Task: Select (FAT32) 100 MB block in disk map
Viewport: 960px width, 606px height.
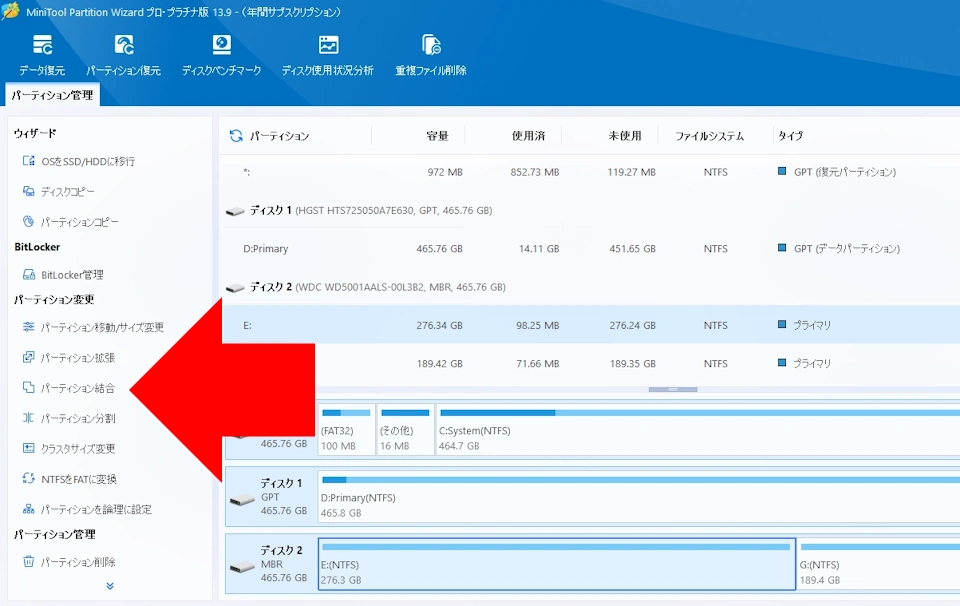Action: 347,429
